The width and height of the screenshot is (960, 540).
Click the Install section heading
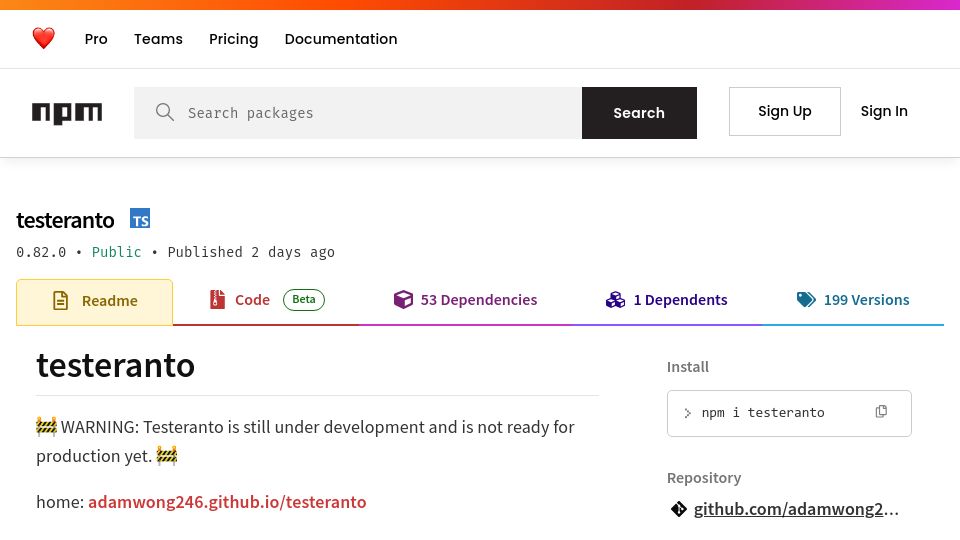(x=688, y=367)
